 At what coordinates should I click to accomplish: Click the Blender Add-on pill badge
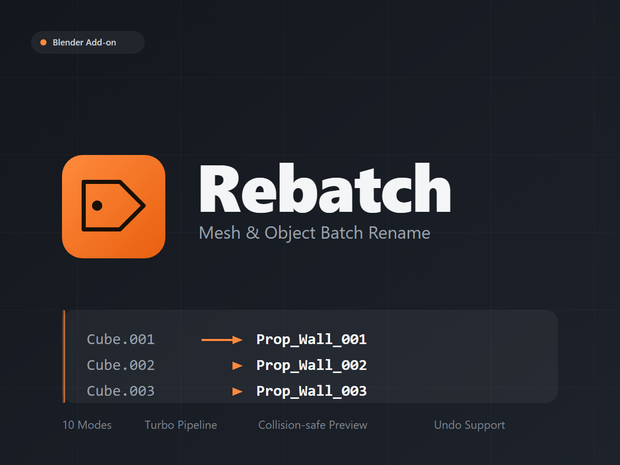(x=88, y=42)
